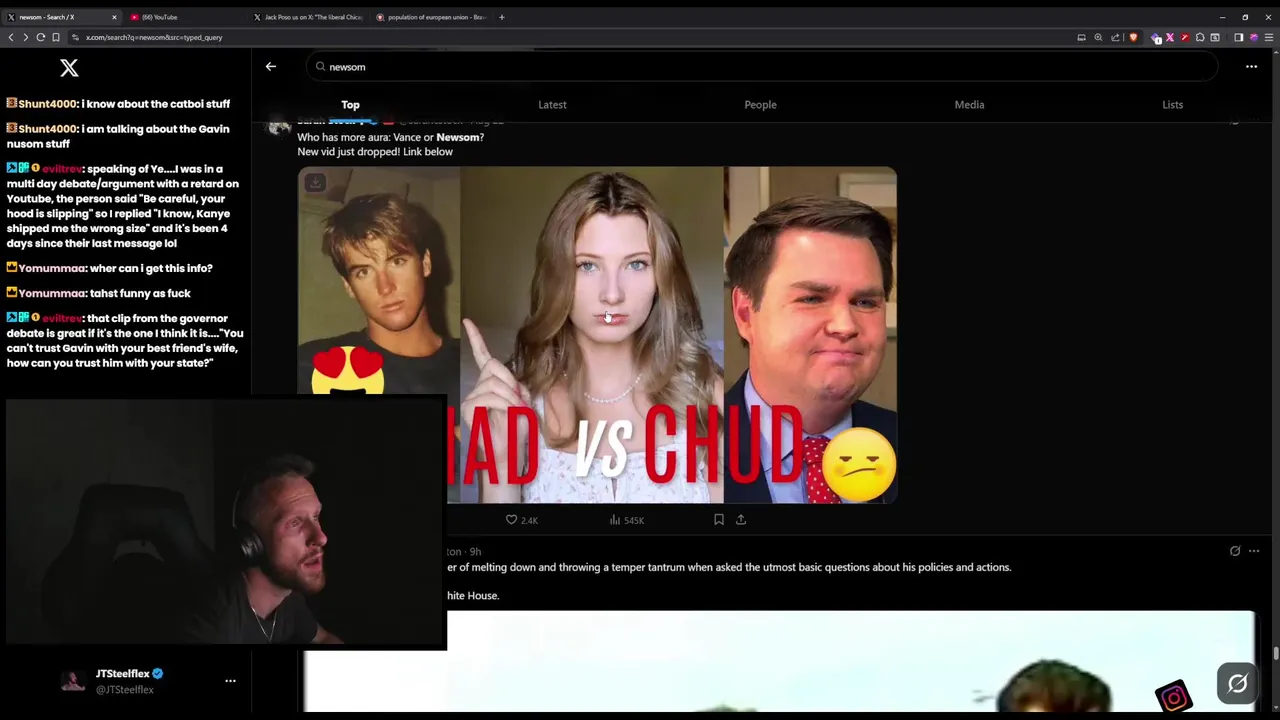
Task: Click the search box containing newsom
Action: pos(762,66)
